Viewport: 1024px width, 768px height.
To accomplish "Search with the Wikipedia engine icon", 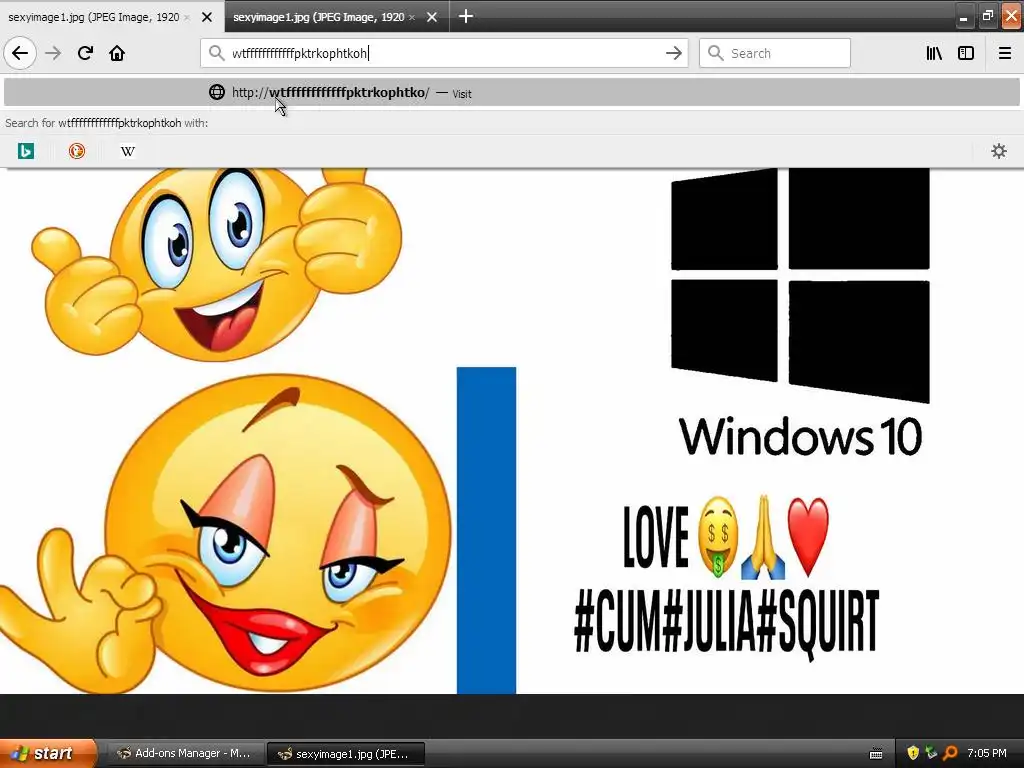I will (128, 151).
